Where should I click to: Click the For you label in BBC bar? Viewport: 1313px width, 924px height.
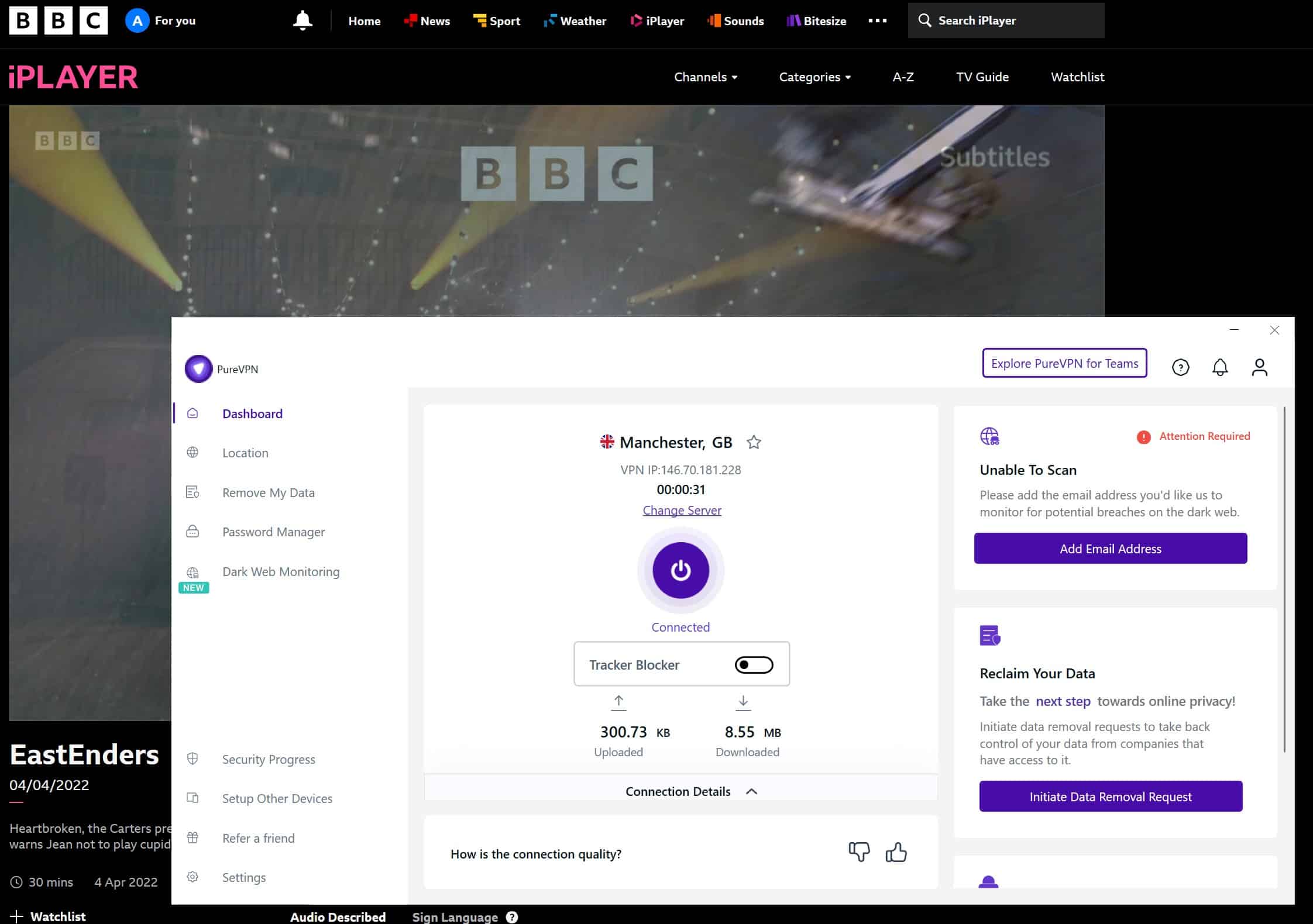[x=175, y=20]
